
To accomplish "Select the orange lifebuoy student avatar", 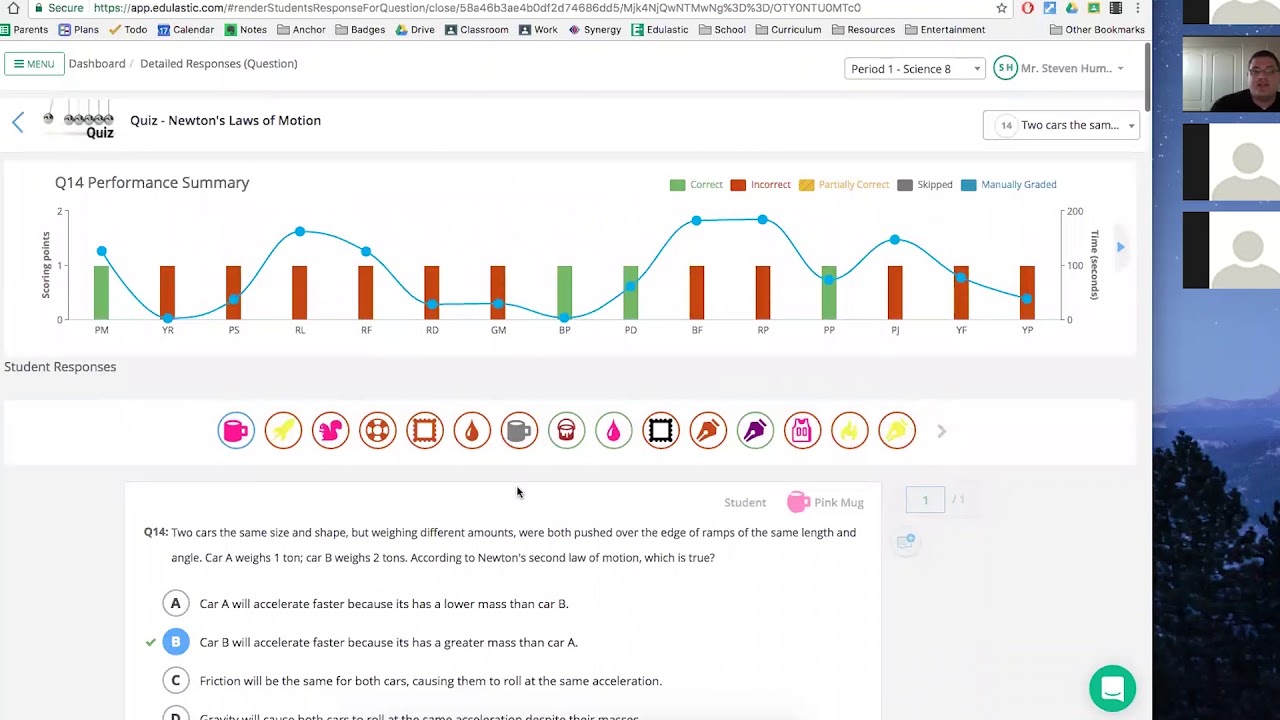I will click(378, 430).
